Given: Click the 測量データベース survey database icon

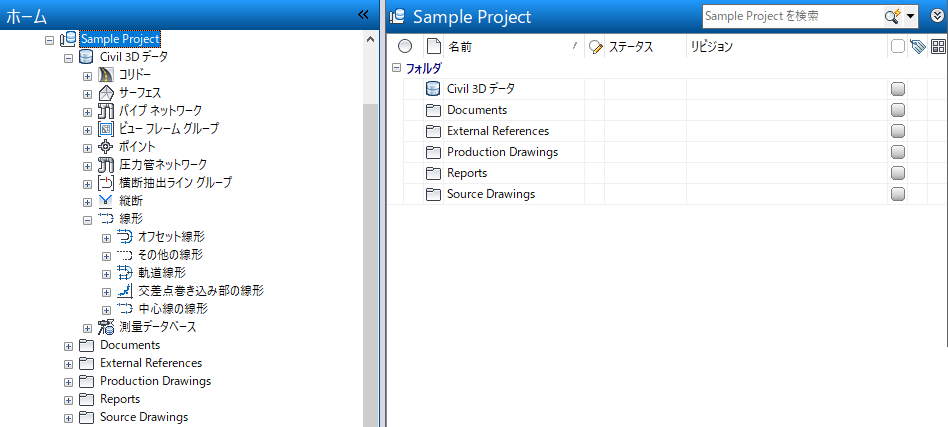Looking at the screenshot, I should [x=107, y=327].
